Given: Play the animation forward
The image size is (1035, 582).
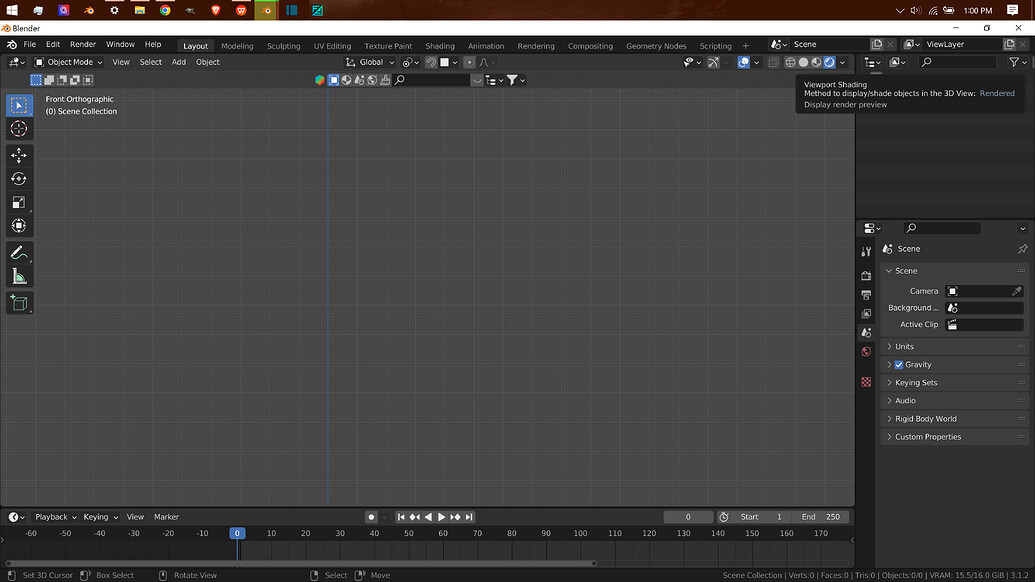Looking at the screenshot, I should [442, 517].
